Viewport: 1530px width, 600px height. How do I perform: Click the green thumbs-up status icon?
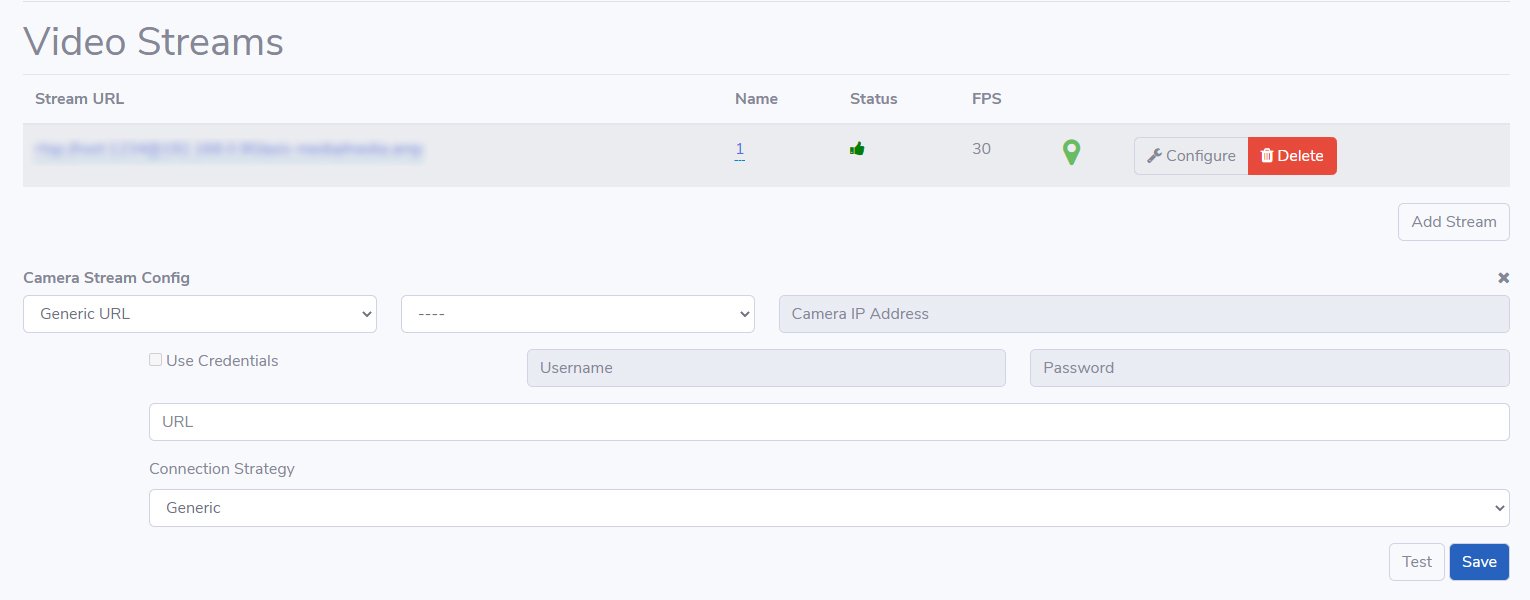(x=857, y=149)
